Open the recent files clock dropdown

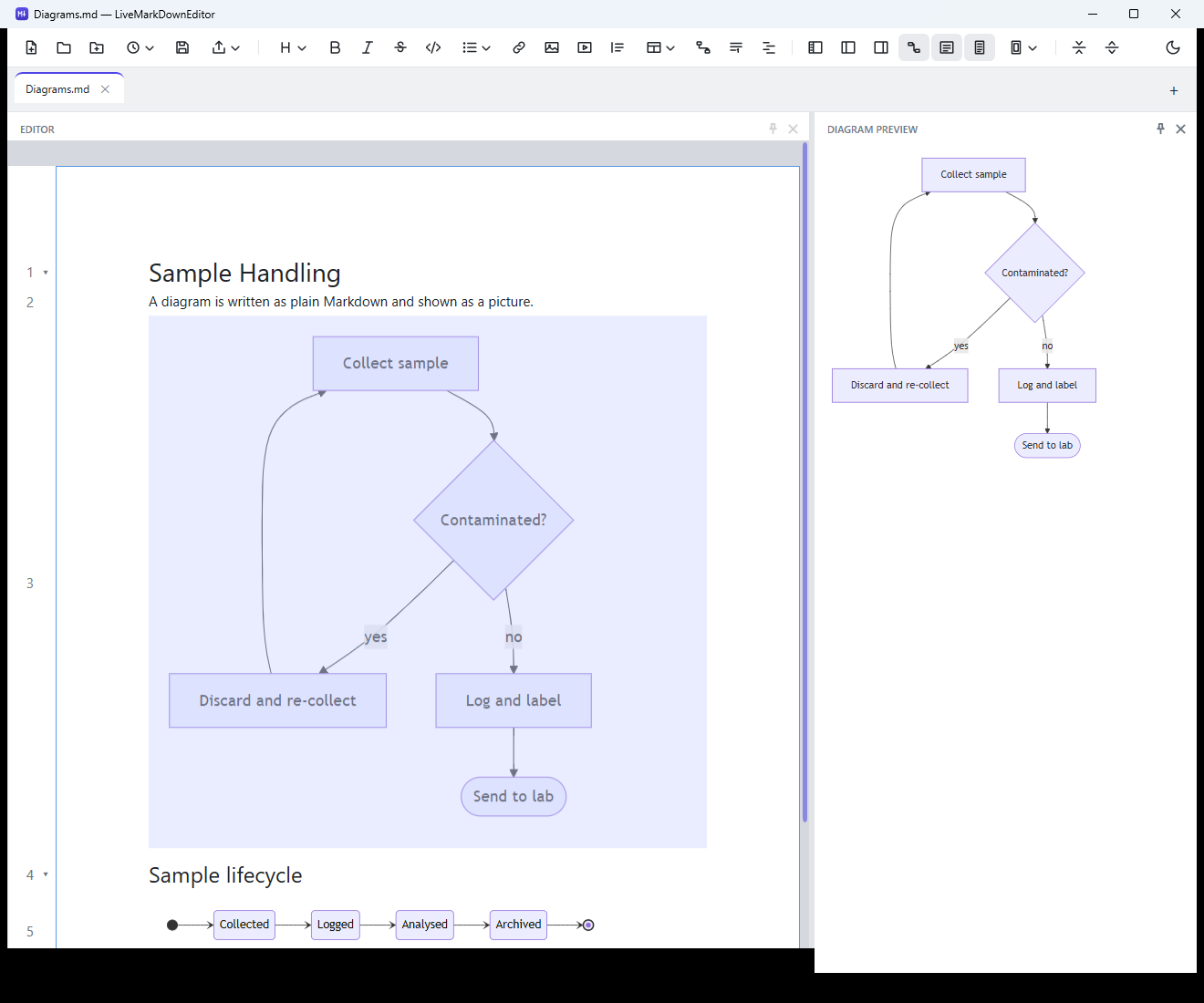(140, 47)
